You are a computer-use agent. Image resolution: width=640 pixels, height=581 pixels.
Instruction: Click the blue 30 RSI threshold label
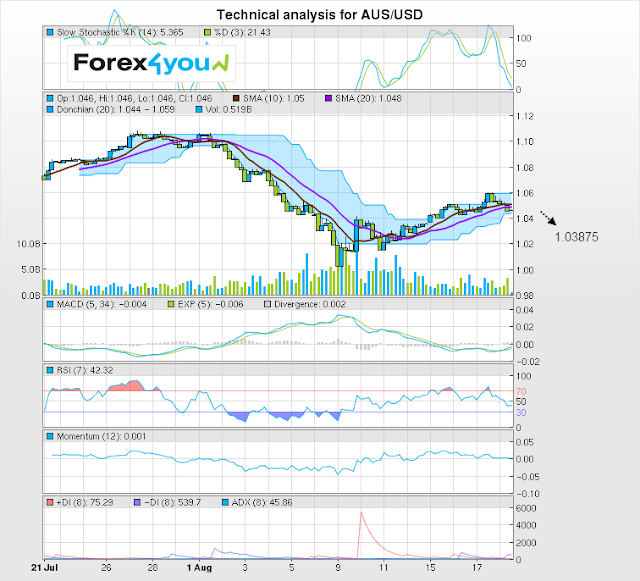tap(521, 413)
